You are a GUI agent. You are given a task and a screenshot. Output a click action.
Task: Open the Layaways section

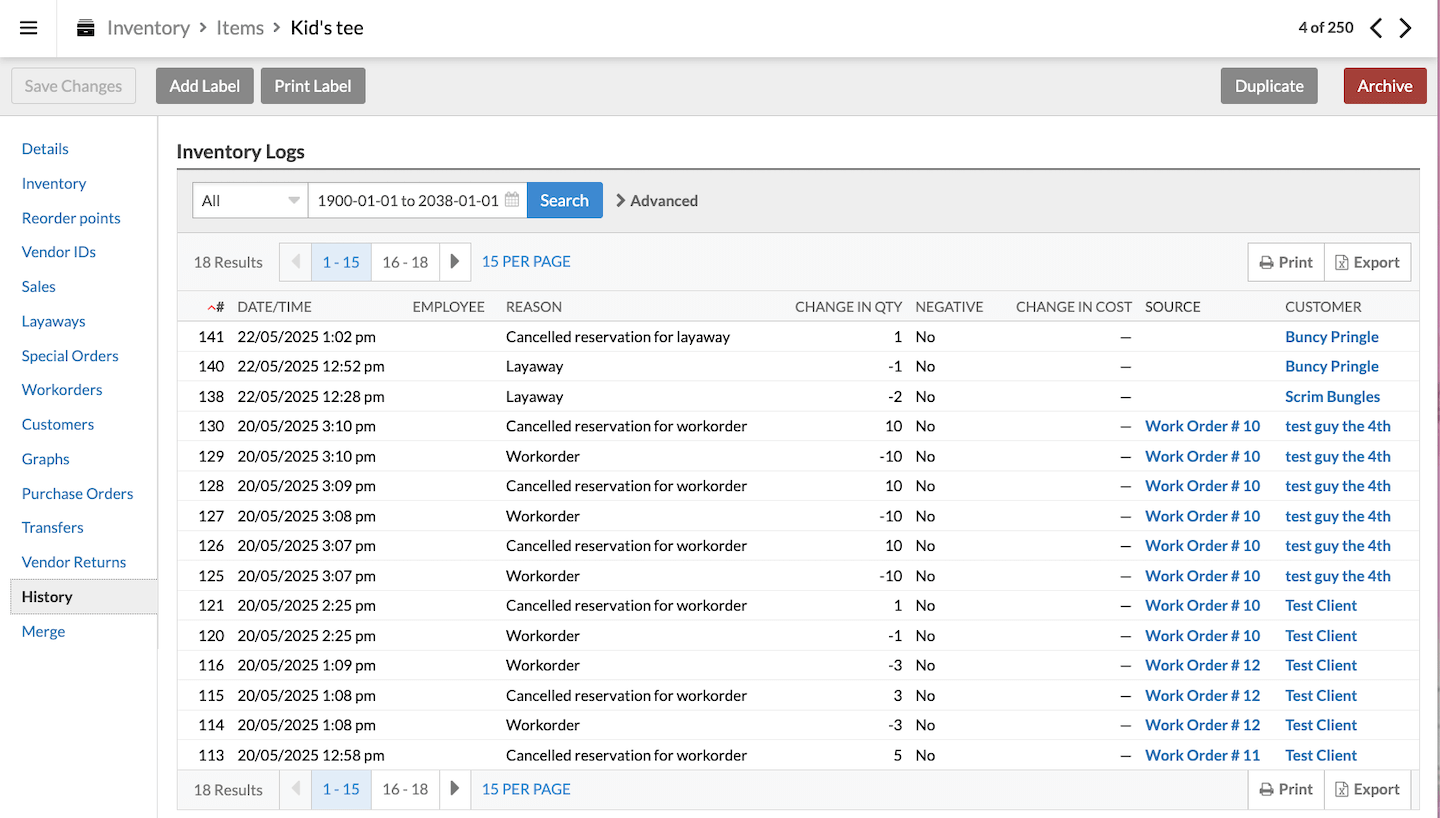pyautogui.click(x=54, y=321)
